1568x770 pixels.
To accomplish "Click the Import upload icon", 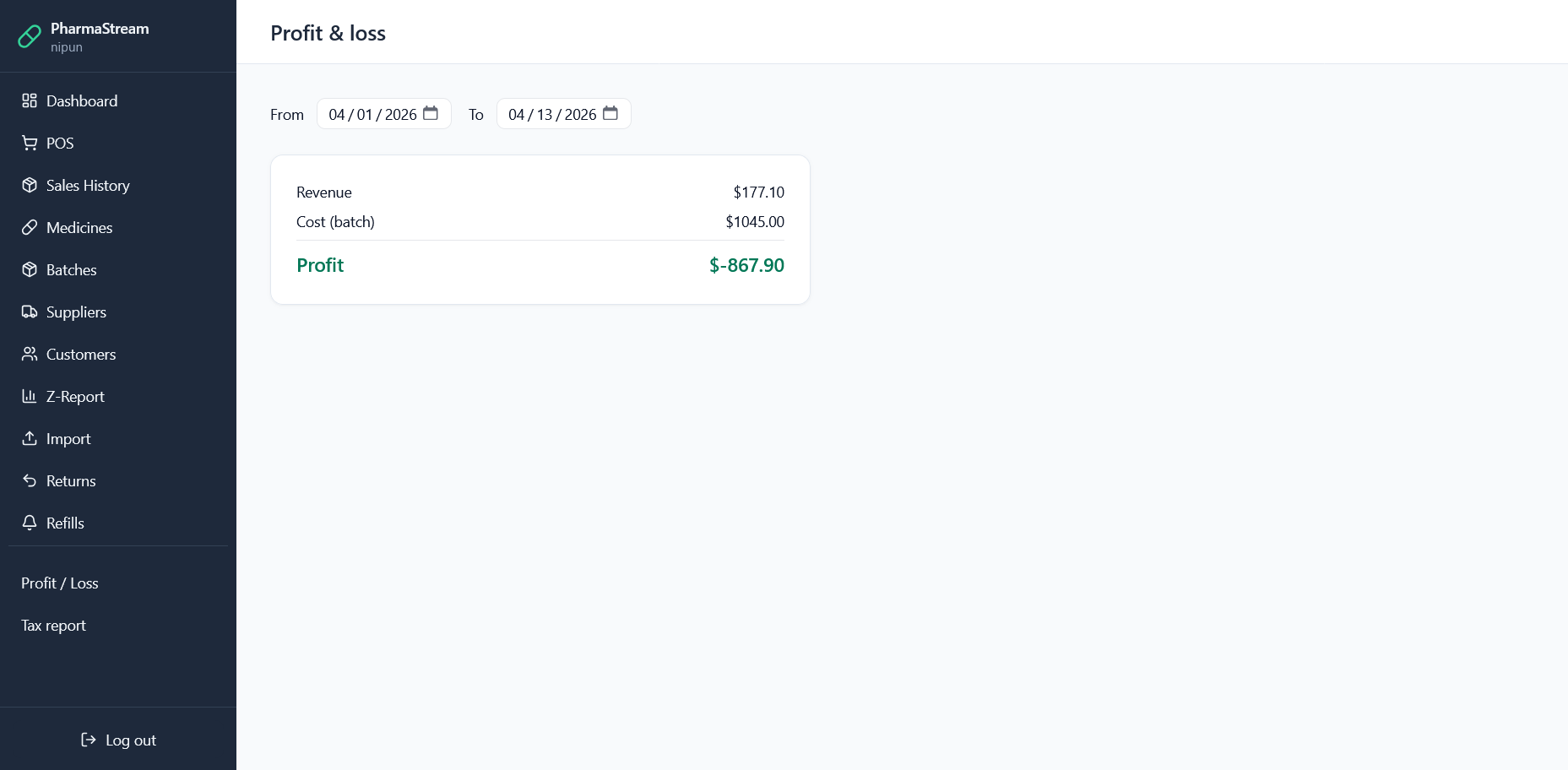I will click(x=30, y=439).
